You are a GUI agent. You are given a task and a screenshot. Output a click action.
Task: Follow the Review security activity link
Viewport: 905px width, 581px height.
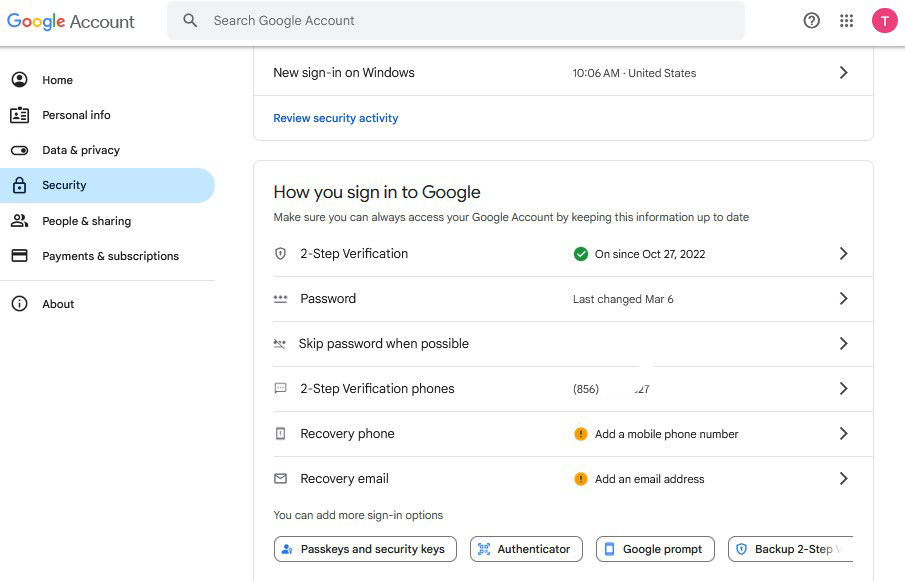tap(336, 118)
